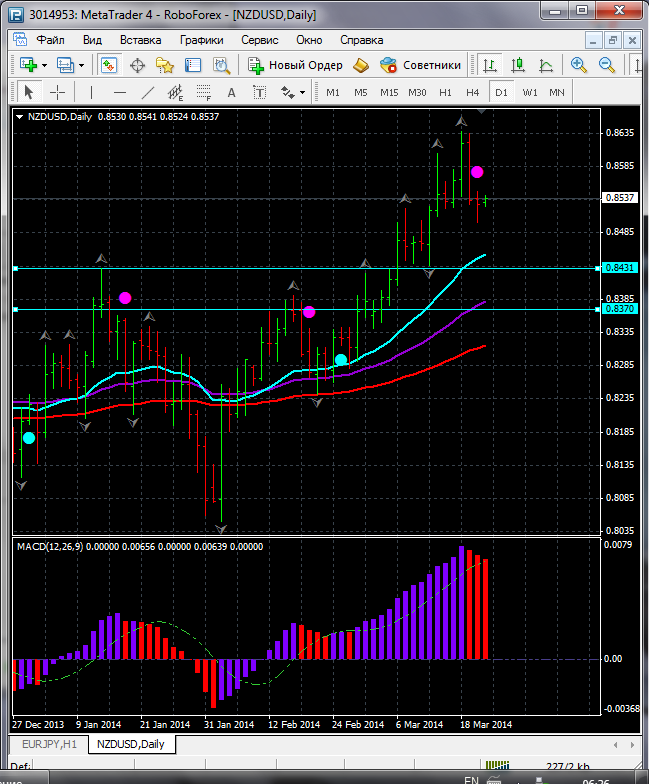Click the 0.8537 current price label
This screenshot has height=784, width=650.
click(x=620, y=198)
